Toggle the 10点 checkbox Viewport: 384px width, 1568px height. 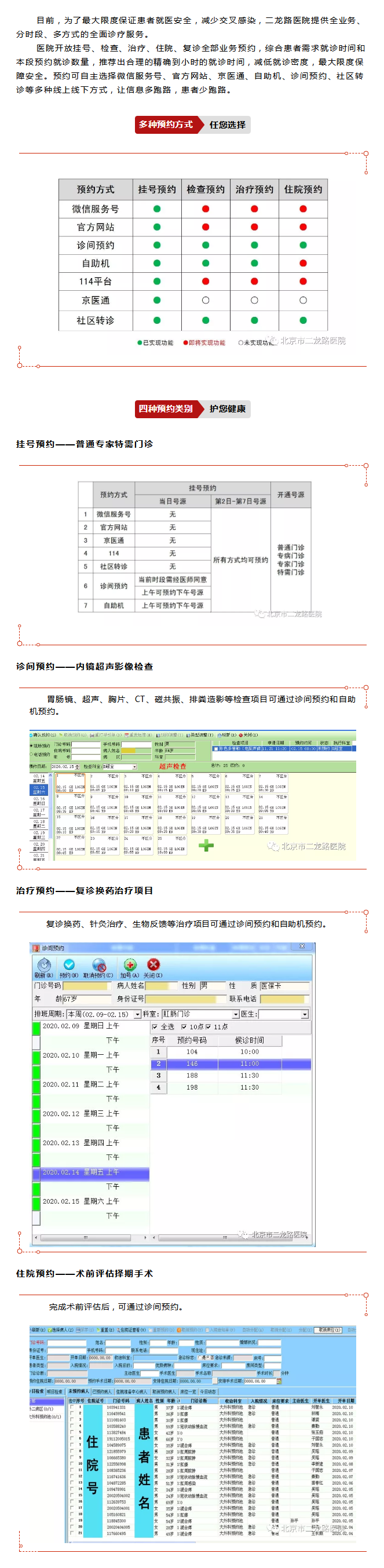(184, 1027)
